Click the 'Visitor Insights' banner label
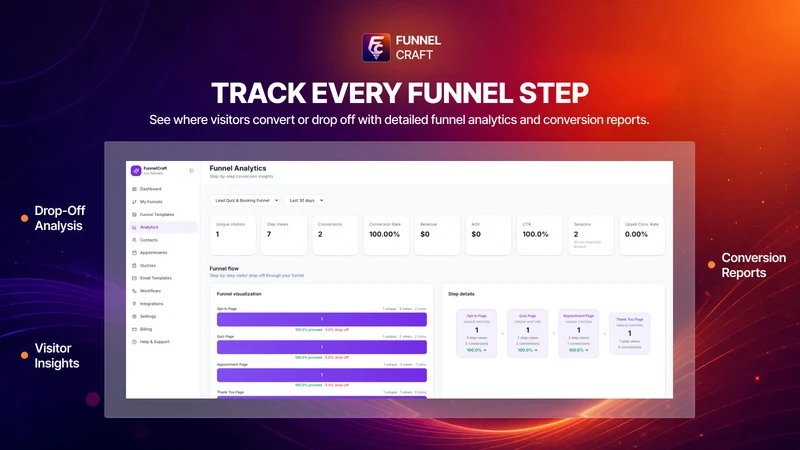The height and width of the screenshot is (450, 800). tap(57, 356)
